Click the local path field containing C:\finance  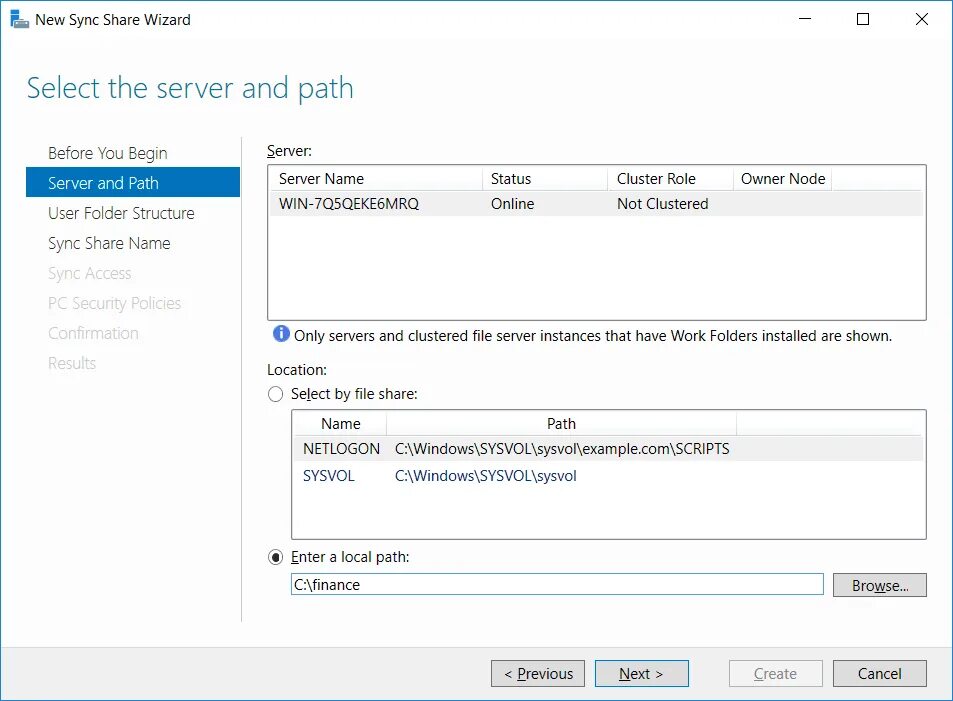point(557,584)
